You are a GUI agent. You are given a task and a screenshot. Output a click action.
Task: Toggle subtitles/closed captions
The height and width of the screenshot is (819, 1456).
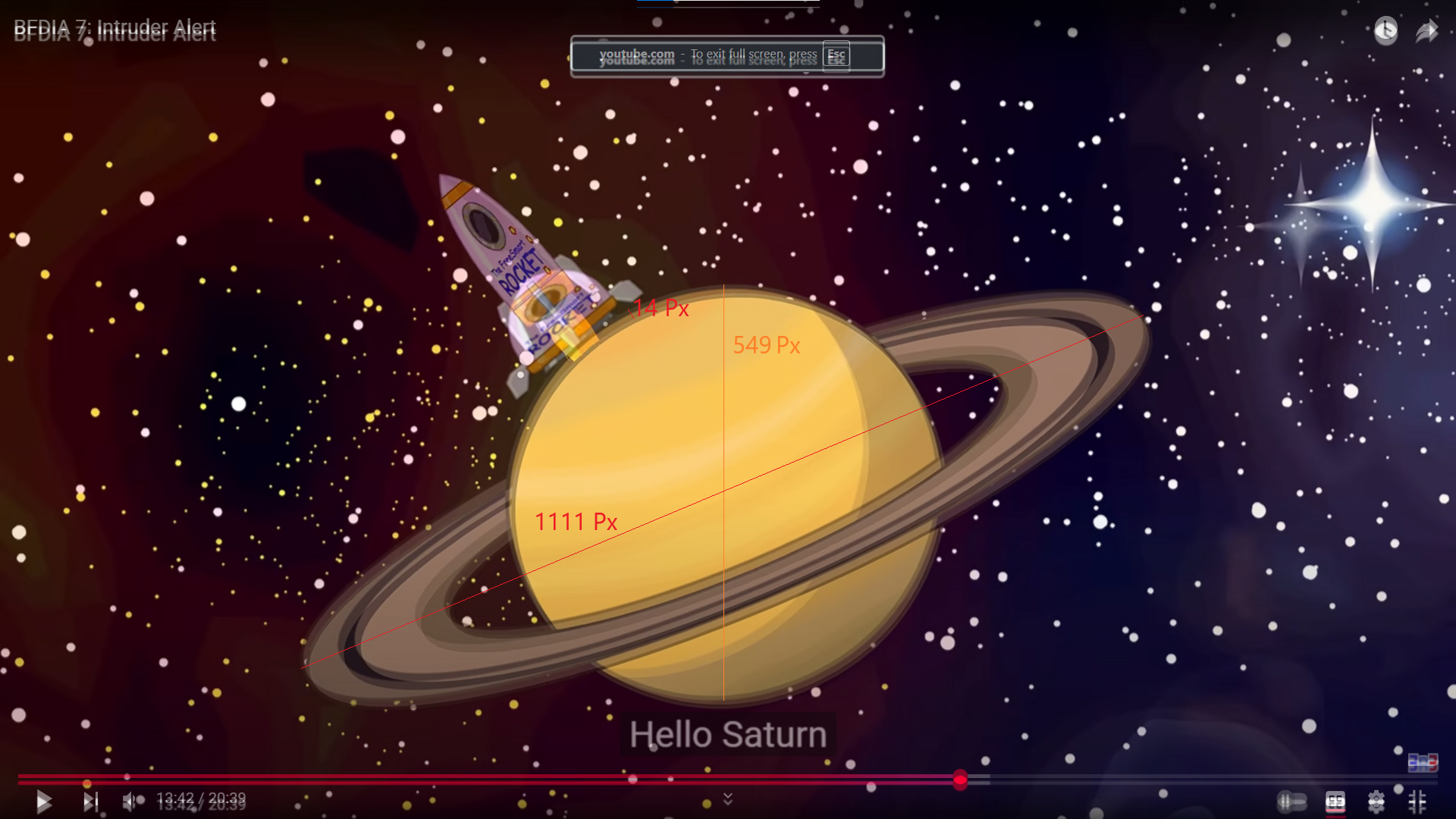pos(1335,801)
